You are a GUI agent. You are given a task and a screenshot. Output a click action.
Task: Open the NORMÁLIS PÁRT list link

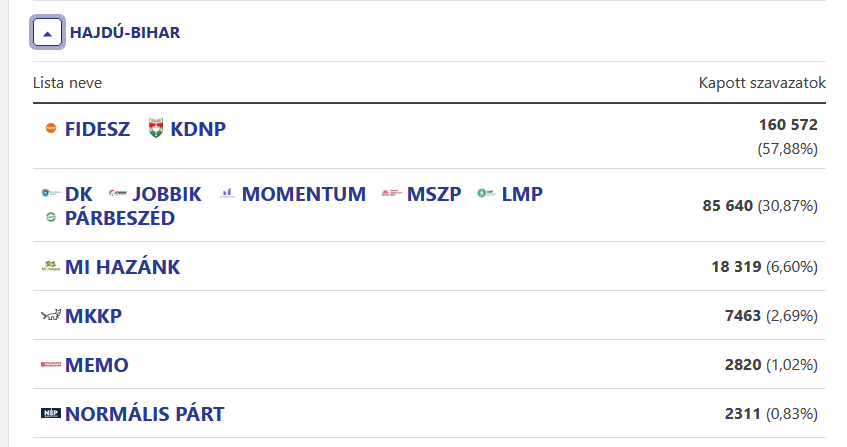coord(144,414)
